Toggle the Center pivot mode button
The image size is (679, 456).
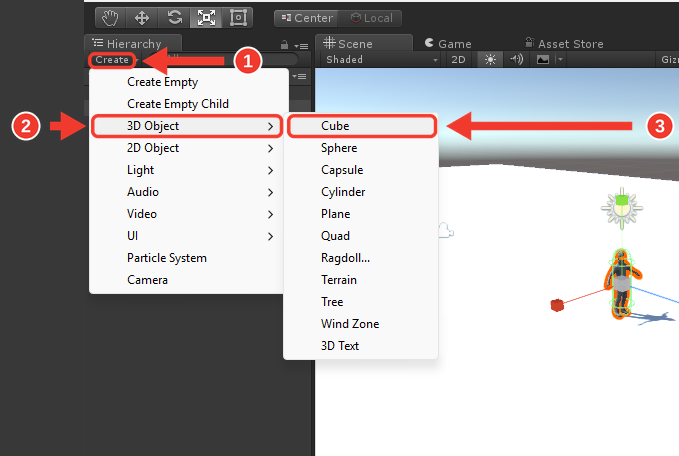307,18
